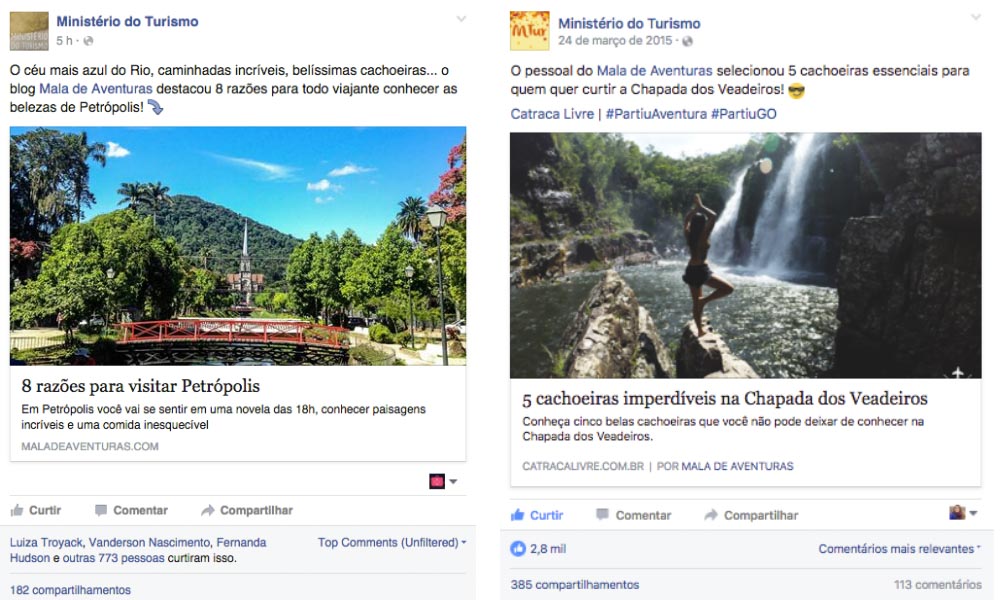Share the Petrópolis post via Compartilhar
Image resolution: width=1000 pixels, height=600 pixels.
[247, 510]
